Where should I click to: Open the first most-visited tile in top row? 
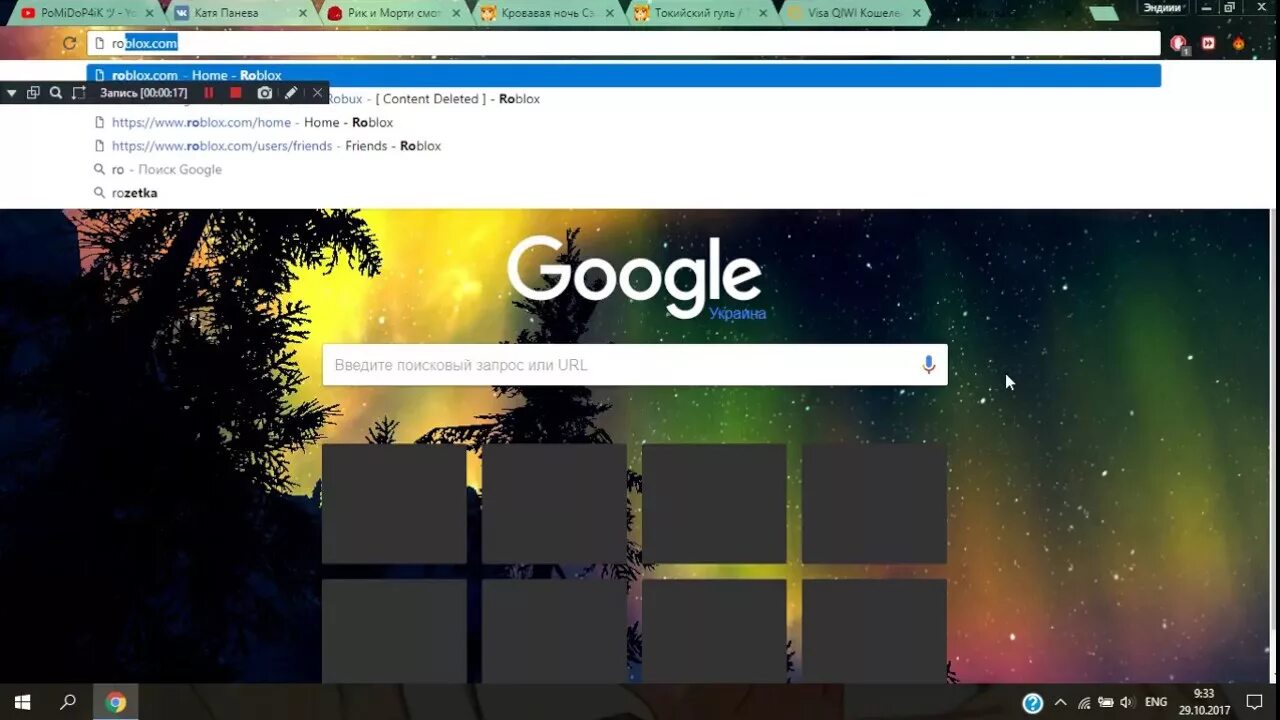394,504
